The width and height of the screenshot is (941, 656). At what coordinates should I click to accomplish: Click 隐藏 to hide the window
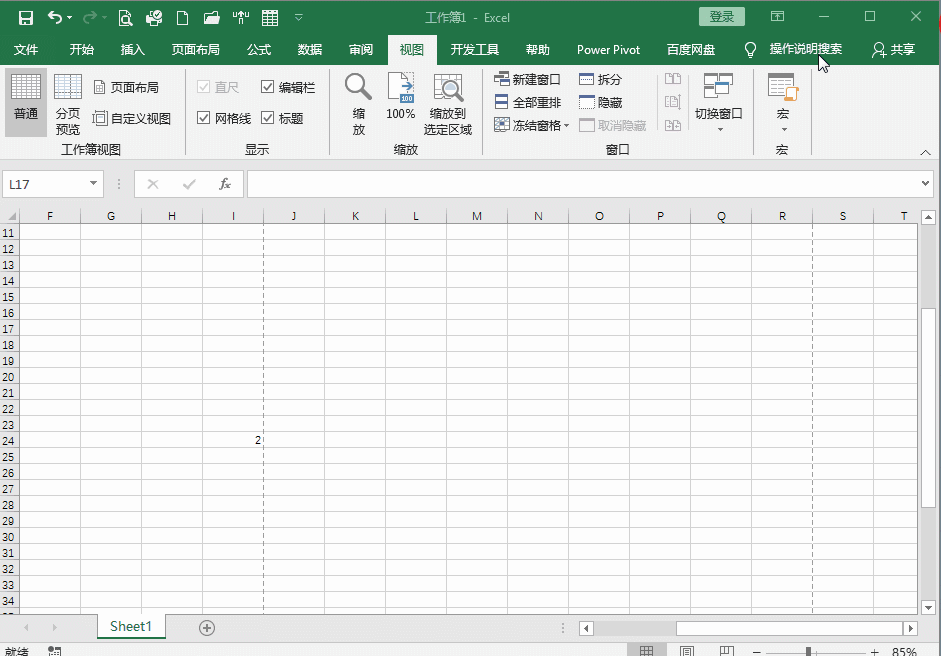point(600,103)
